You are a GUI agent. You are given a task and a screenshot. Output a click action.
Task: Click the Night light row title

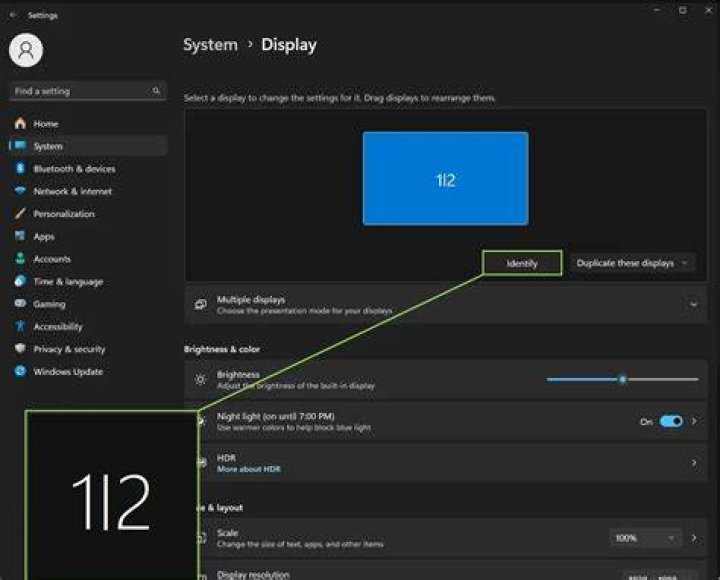click(276, 416)
